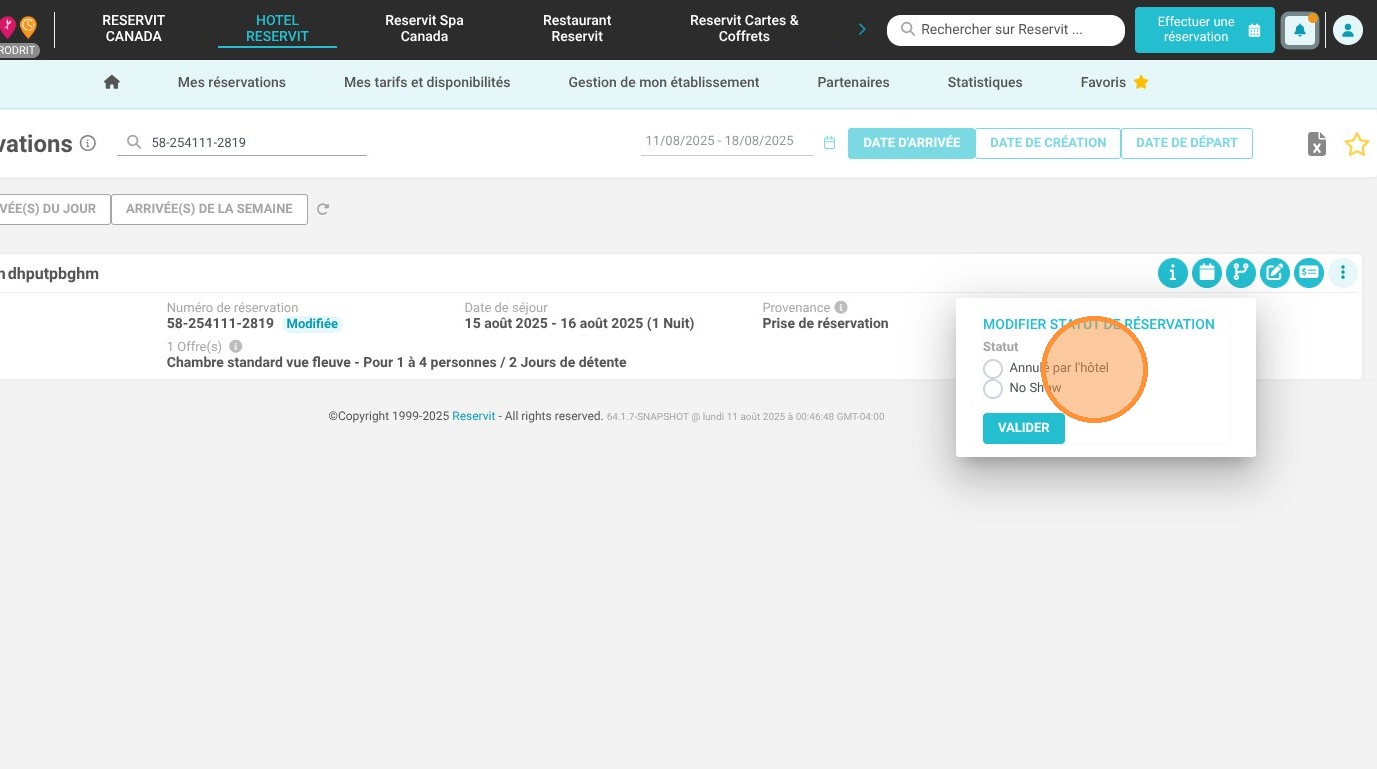Click the reservation number 58-254111-2819 text

[220, 323]
